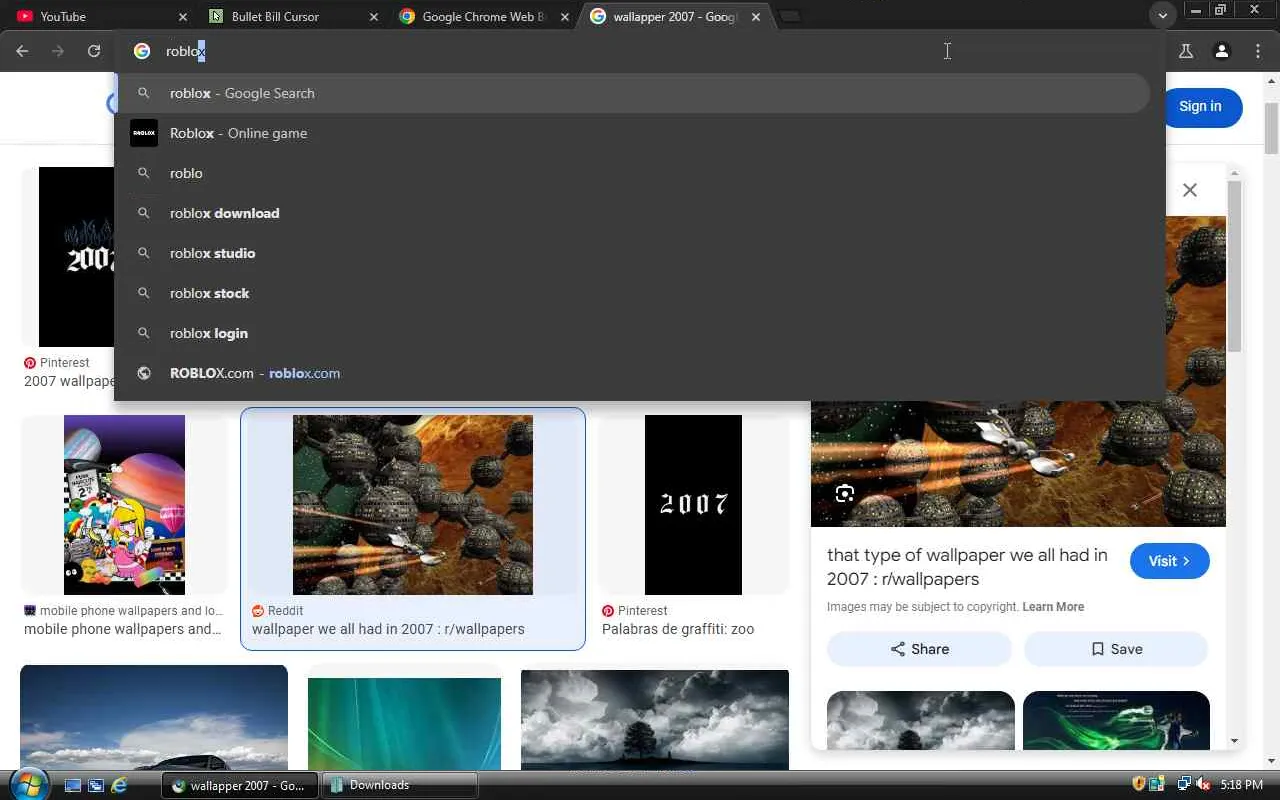Click the globe icon beside ROBLOX.com suggestion
1280x800 pixels.
point(144,373)
